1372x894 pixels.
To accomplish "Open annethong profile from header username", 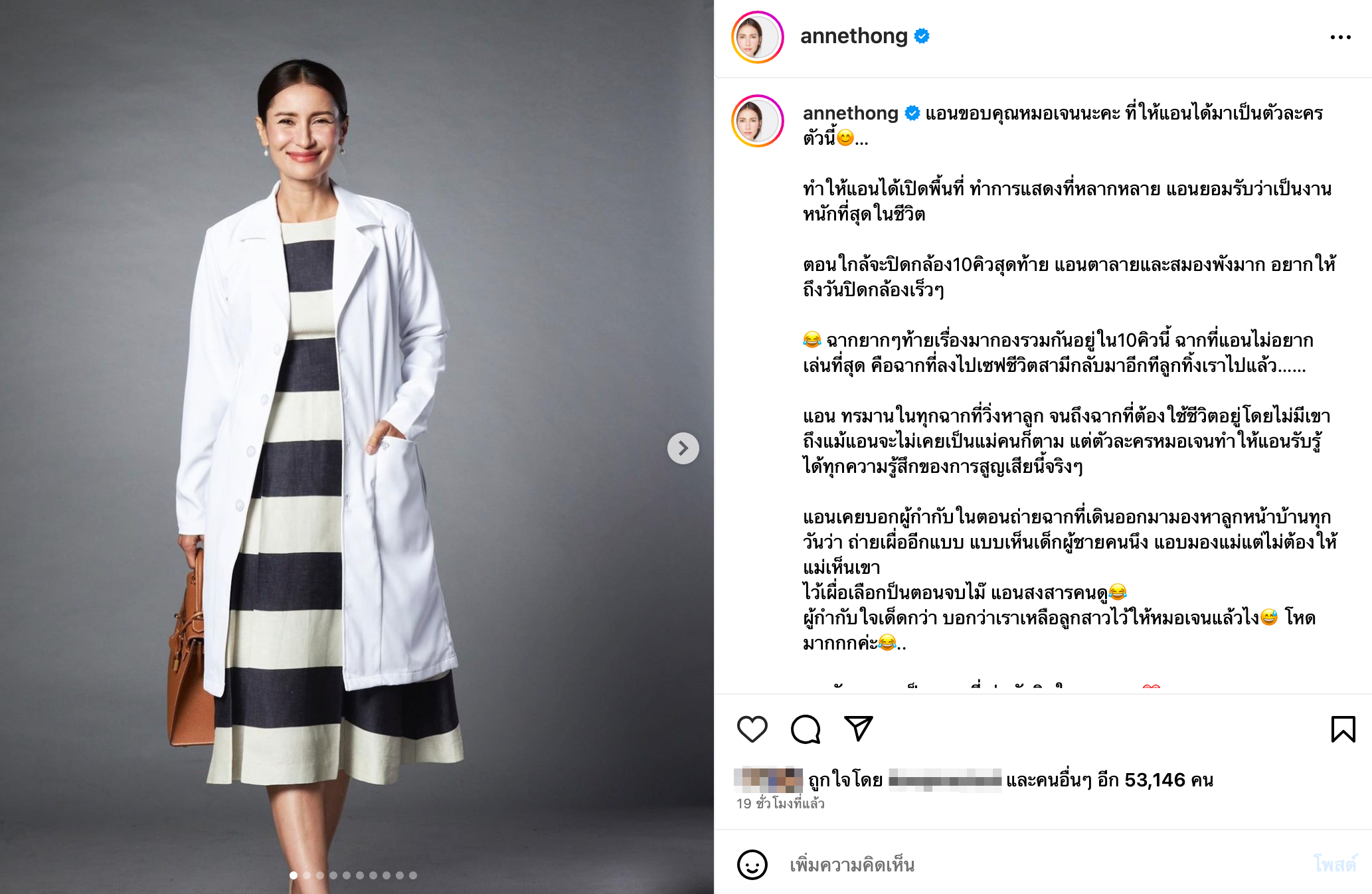I will point(853,36).
